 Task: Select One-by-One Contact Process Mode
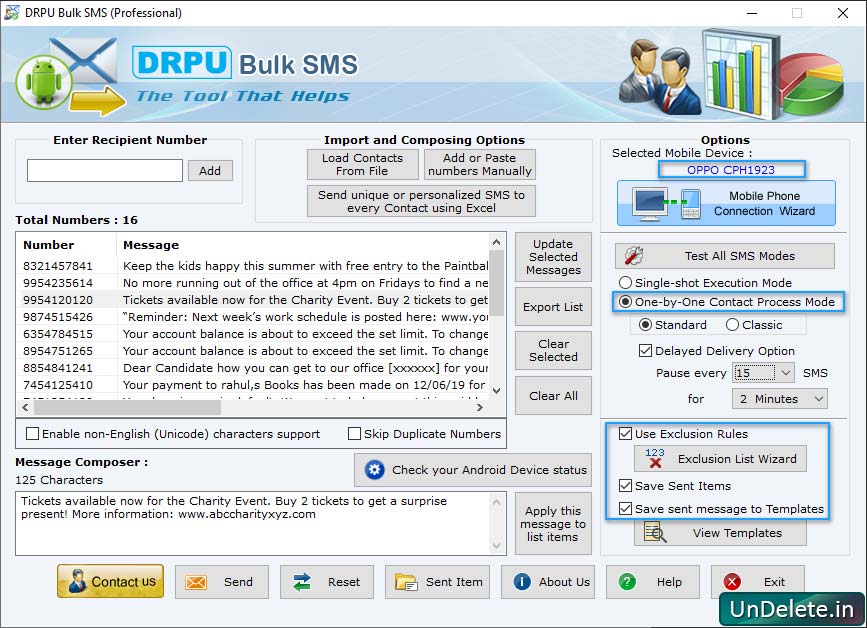625,302
